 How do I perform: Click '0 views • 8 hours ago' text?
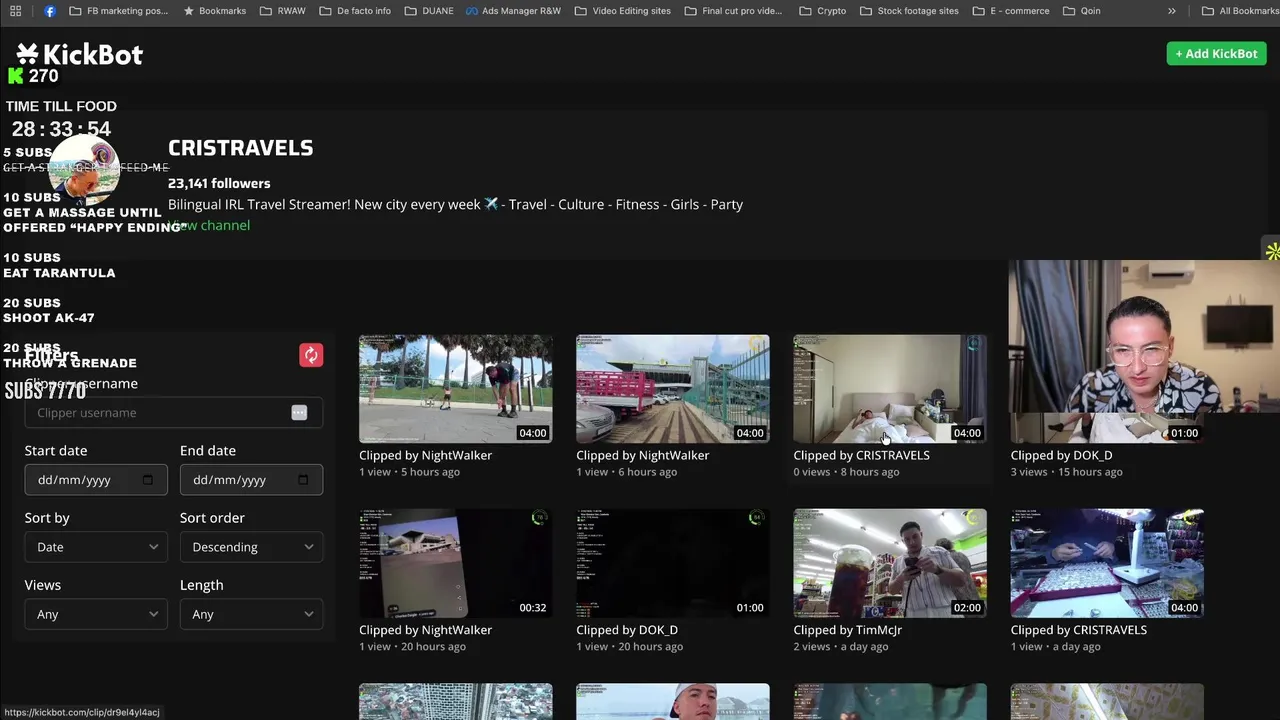[846, 472]
